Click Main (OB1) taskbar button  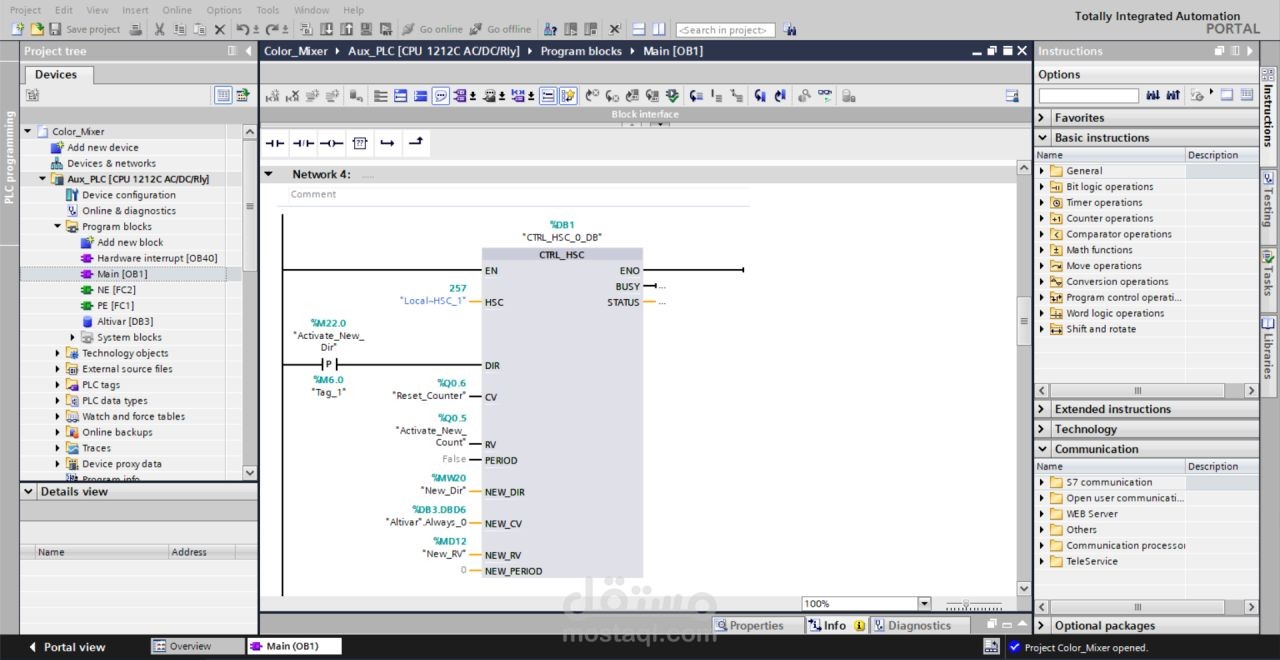tap(294, 646)
